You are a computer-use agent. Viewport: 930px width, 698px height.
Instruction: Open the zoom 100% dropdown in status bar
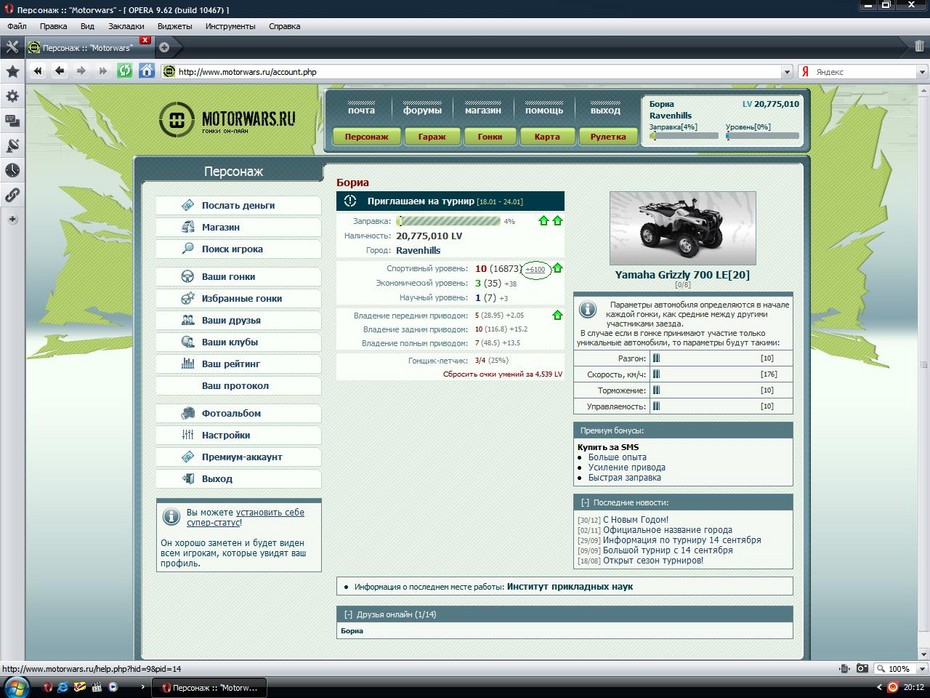pyautogui.click(x=922, y=668)
